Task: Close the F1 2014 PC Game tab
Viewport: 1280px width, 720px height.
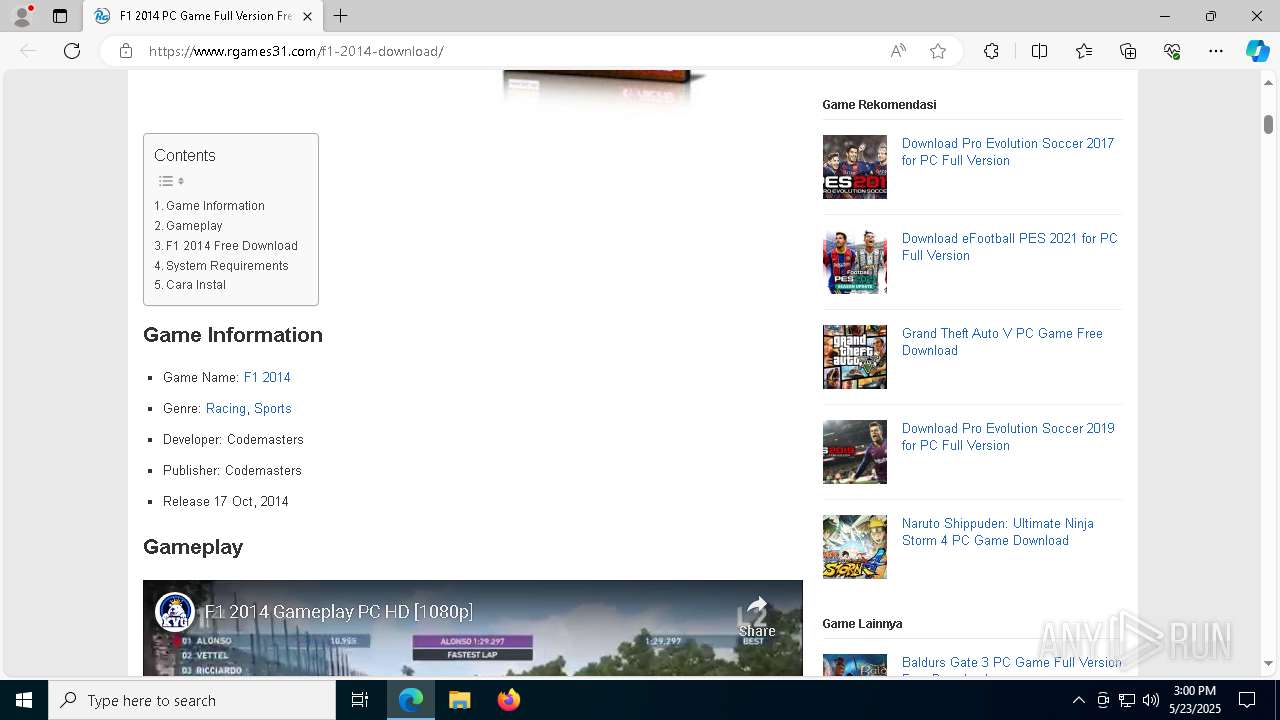Action: click(307, 16)
